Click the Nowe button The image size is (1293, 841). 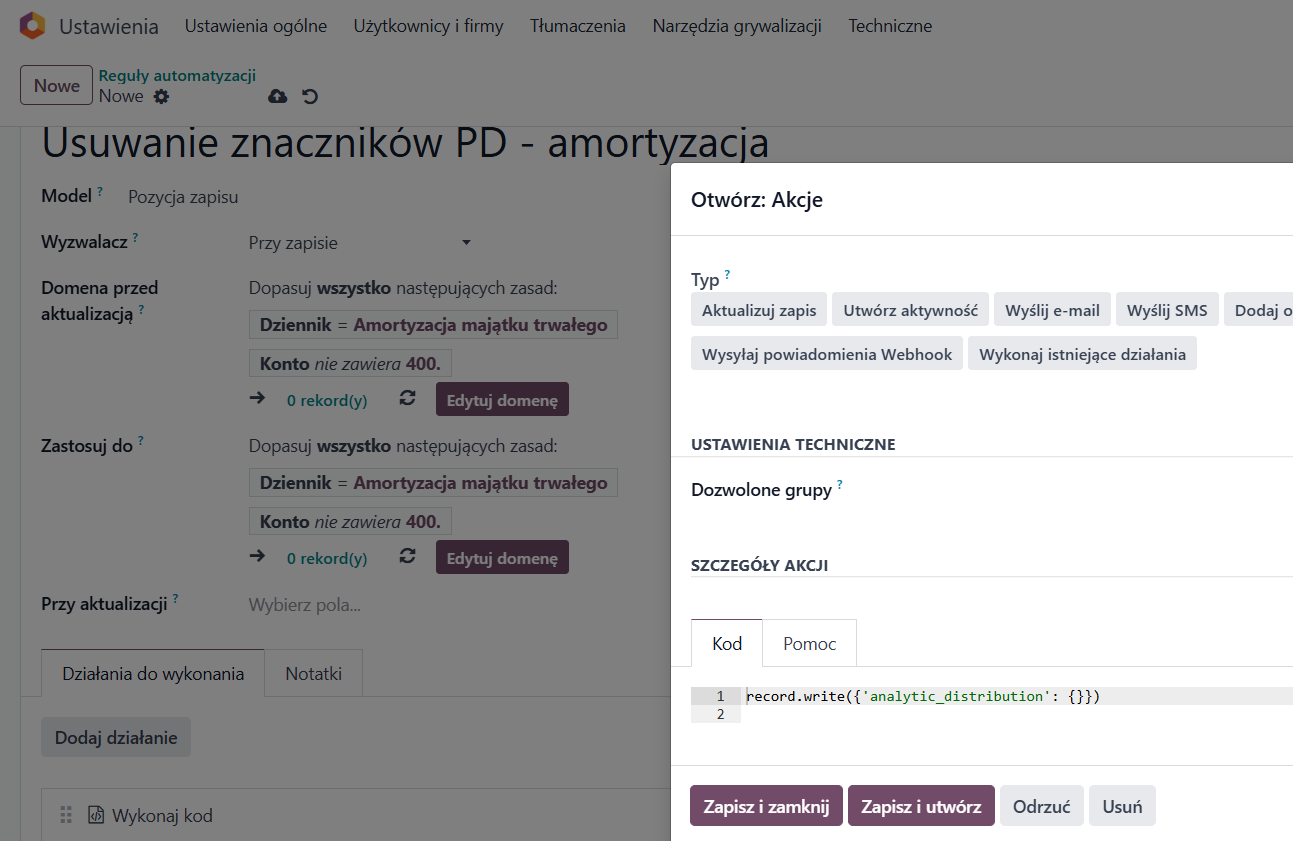click(57, 85)
